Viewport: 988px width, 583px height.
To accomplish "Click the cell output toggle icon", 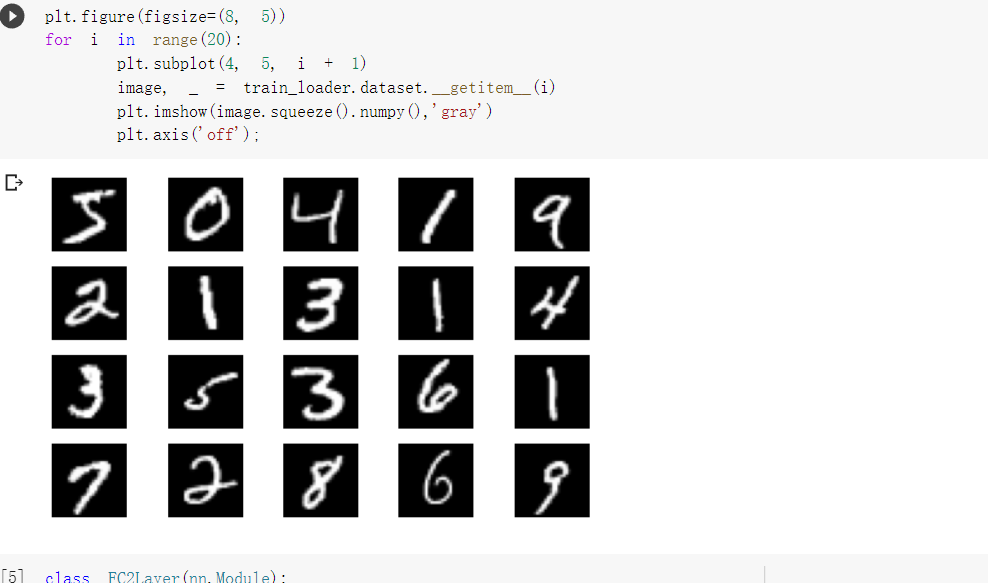I will point(14,183).
